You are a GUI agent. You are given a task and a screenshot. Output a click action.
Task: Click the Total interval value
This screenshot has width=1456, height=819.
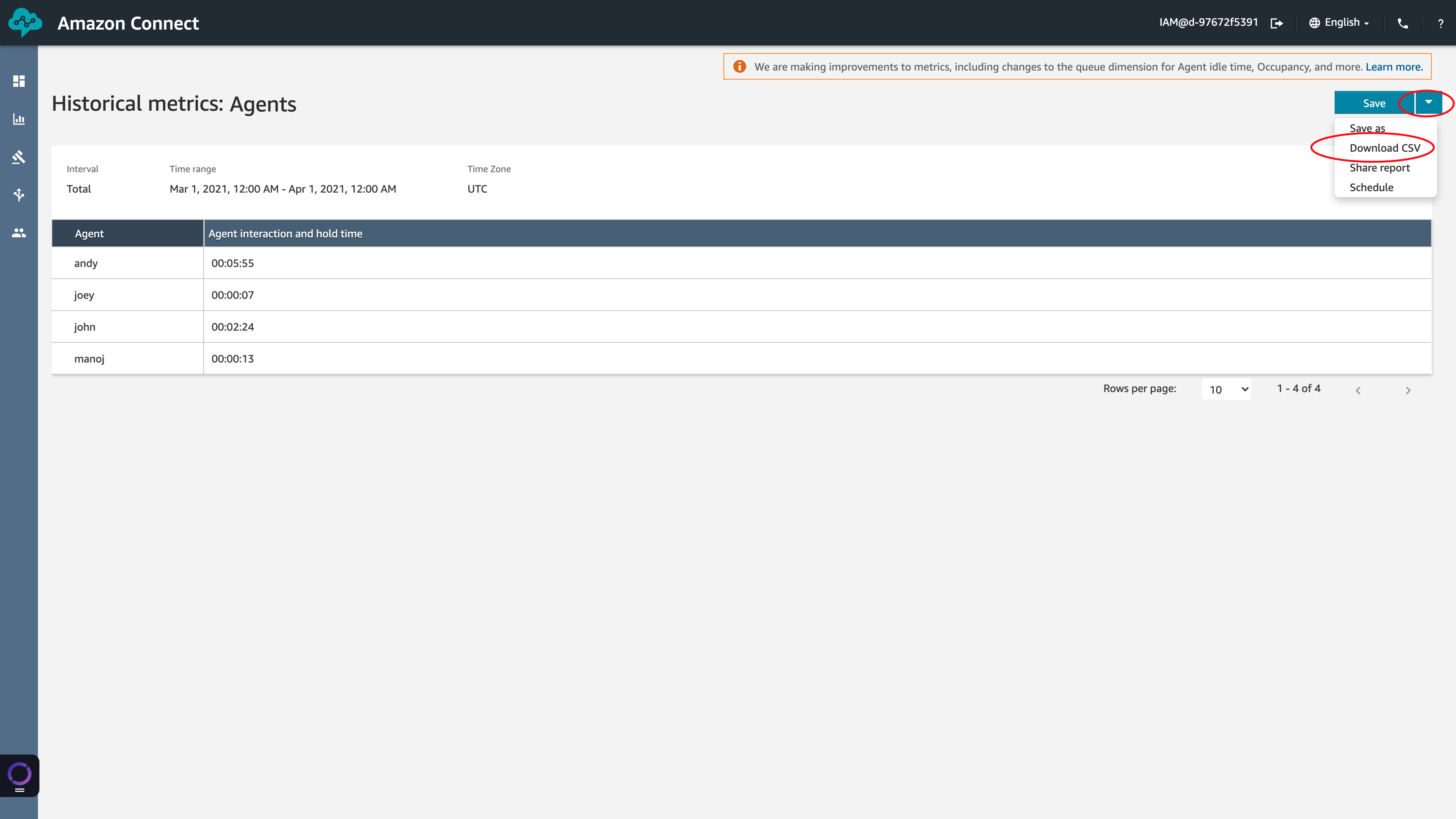click(78, 189)
